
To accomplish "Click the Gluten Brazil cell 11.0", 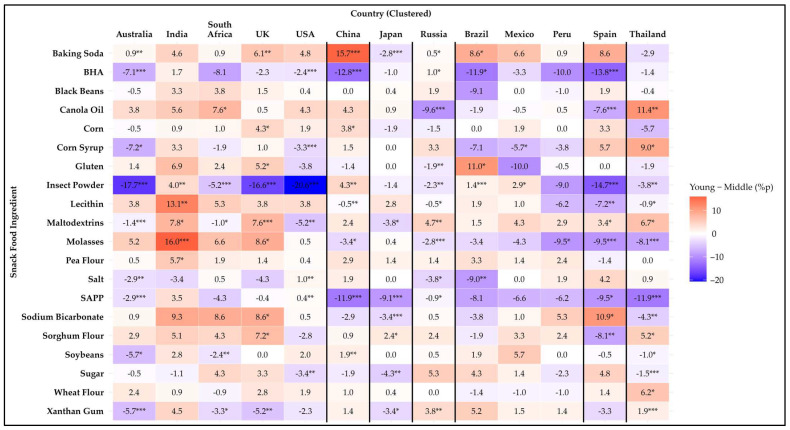I will (477, 166).
